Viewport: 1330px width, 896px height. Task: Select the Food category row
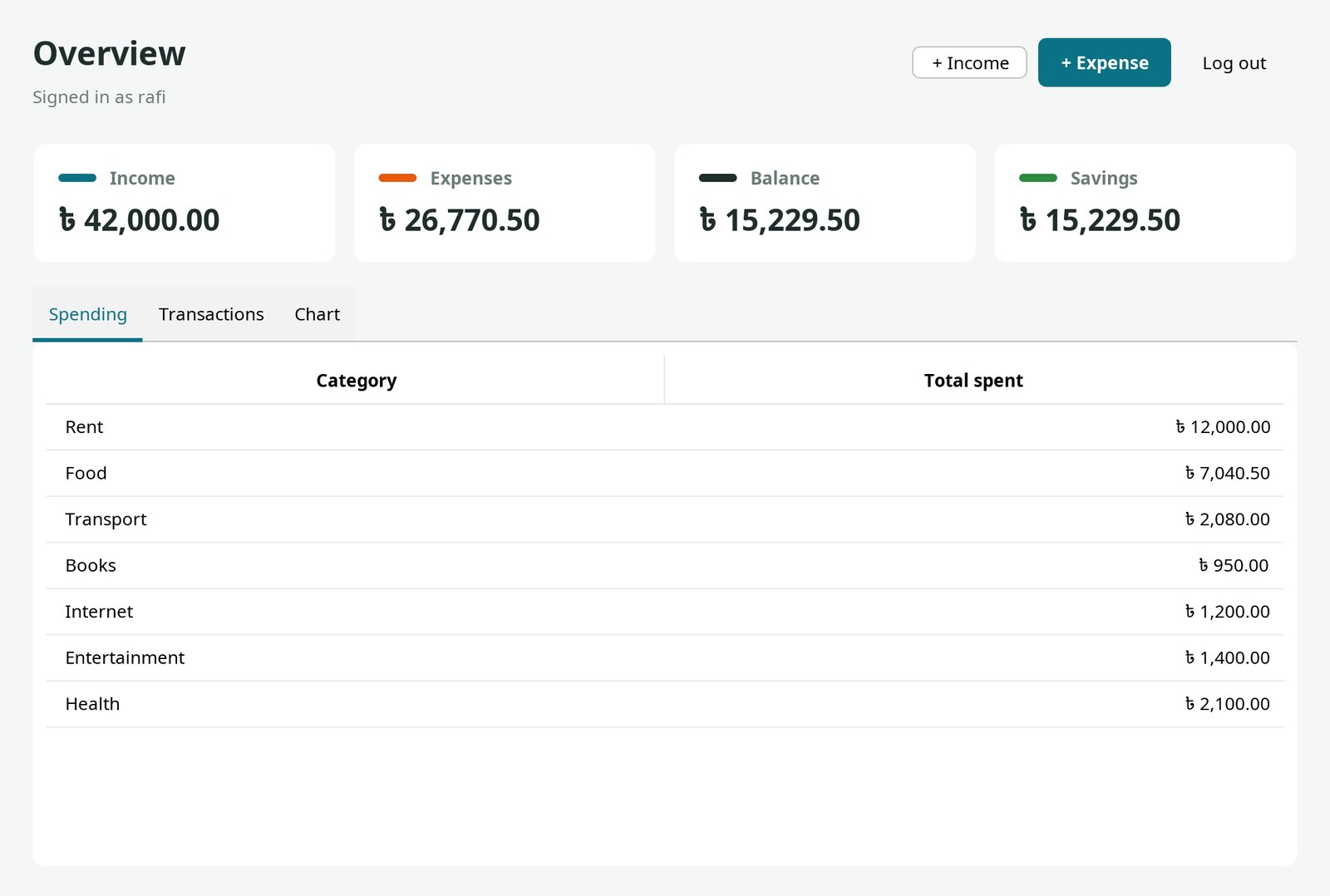(x=665, y=473)
